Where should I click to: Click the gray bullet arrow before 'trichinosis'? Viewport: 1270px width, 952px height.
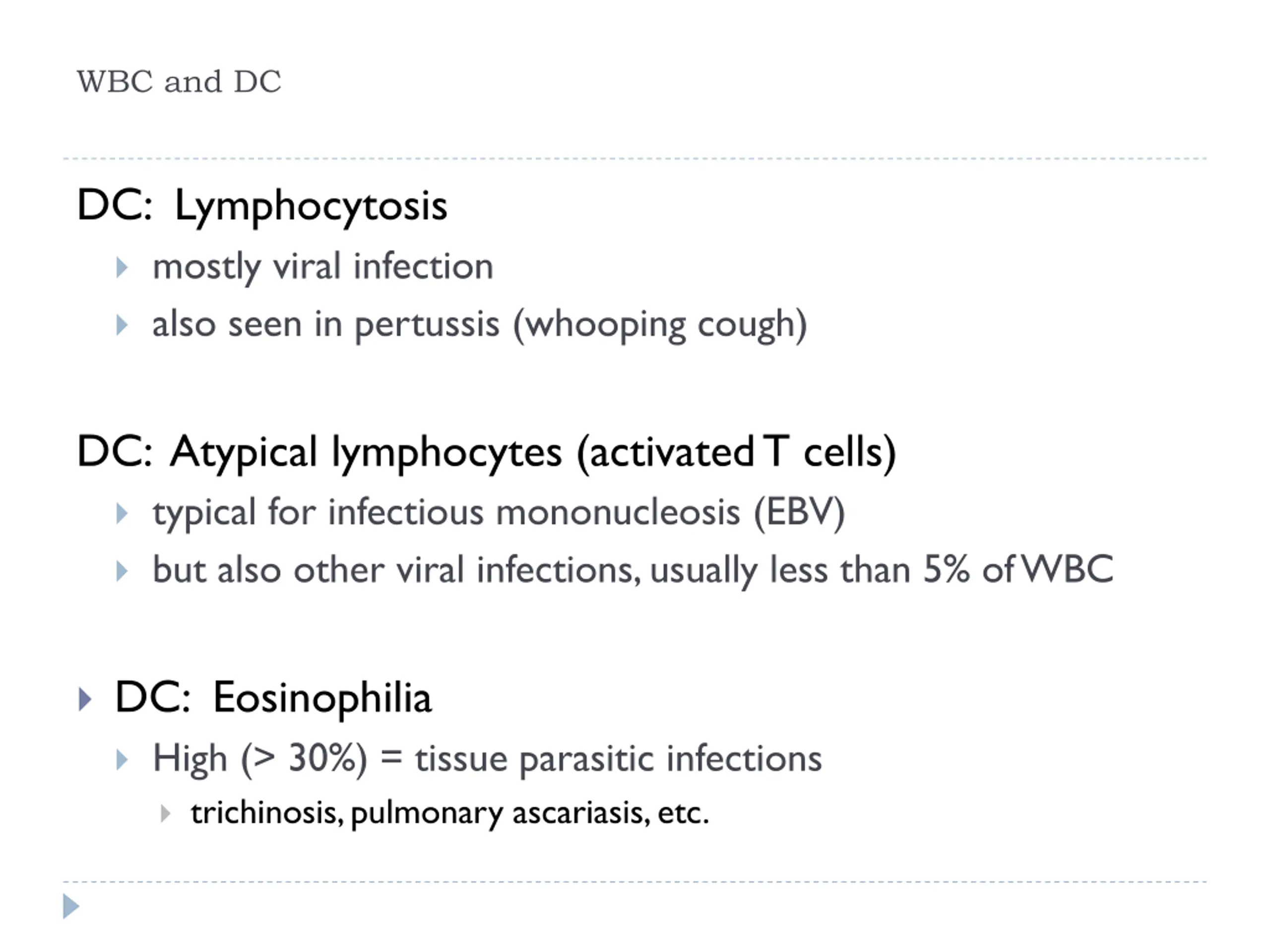coord(165,813)
